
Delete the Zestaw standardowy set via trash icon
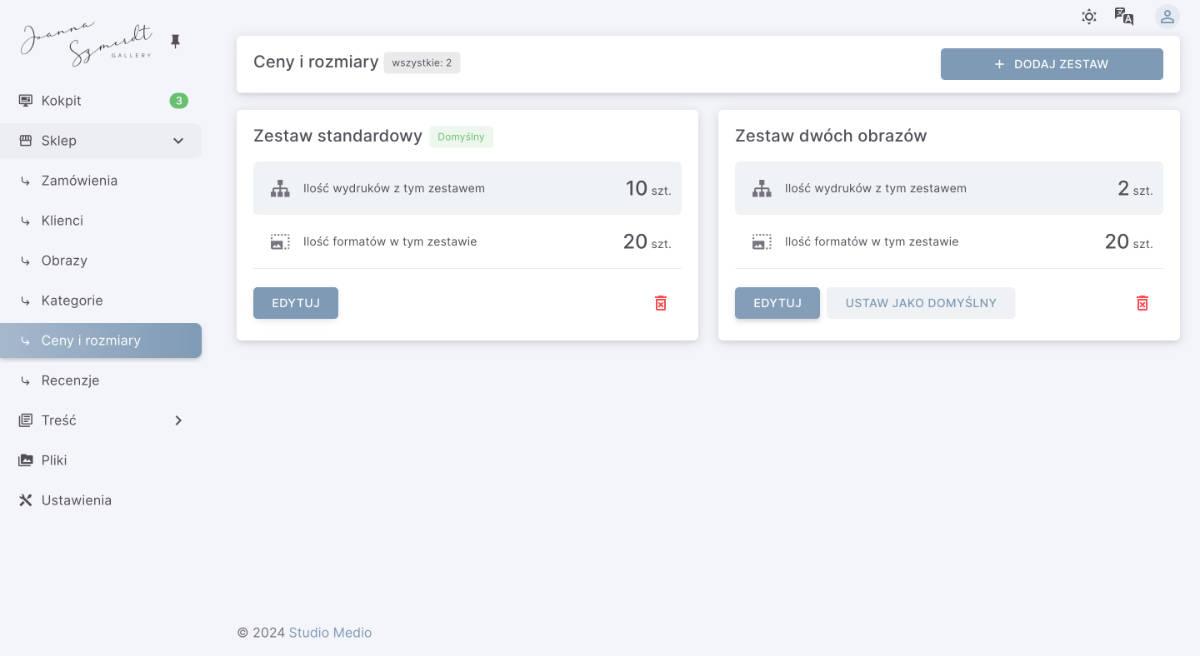tap(660, 303)
